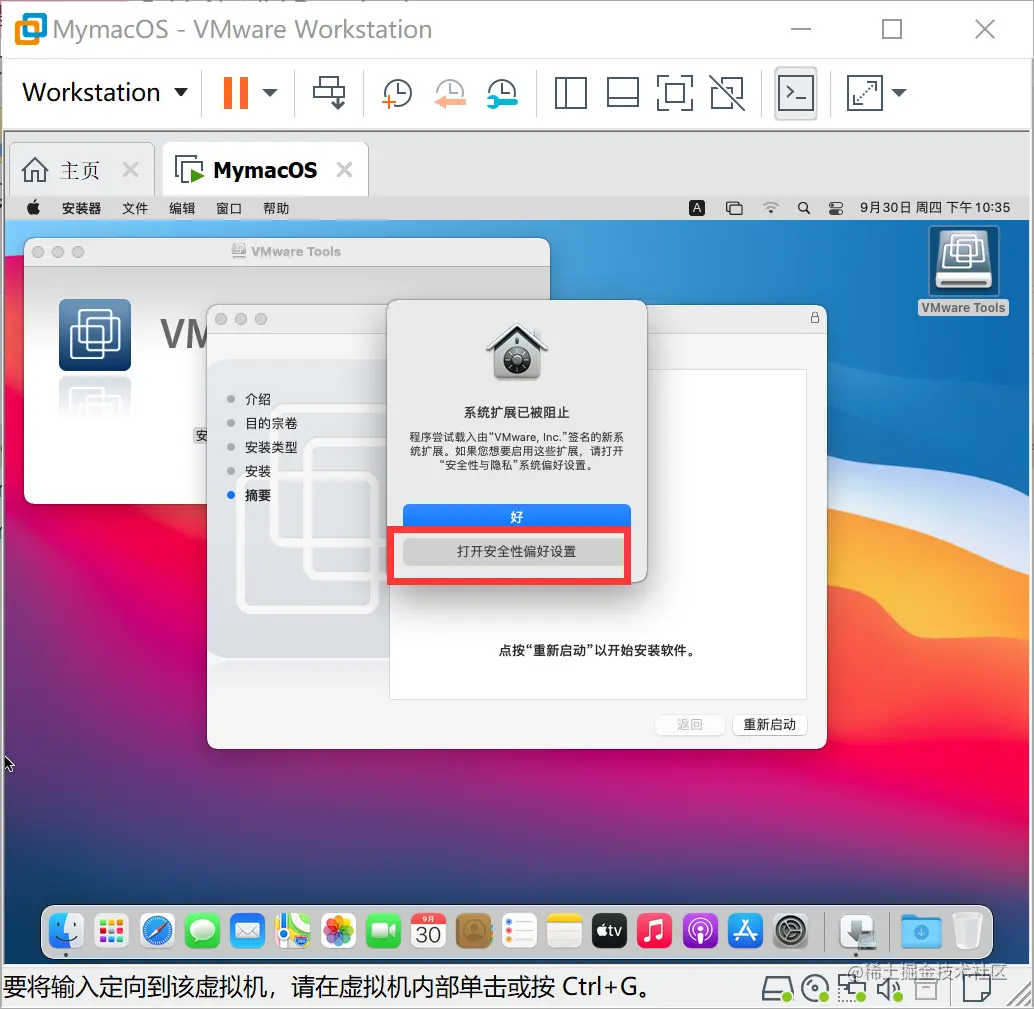Open the 文件 menu
1034x1009 pixels.
(x=135, y=208)
